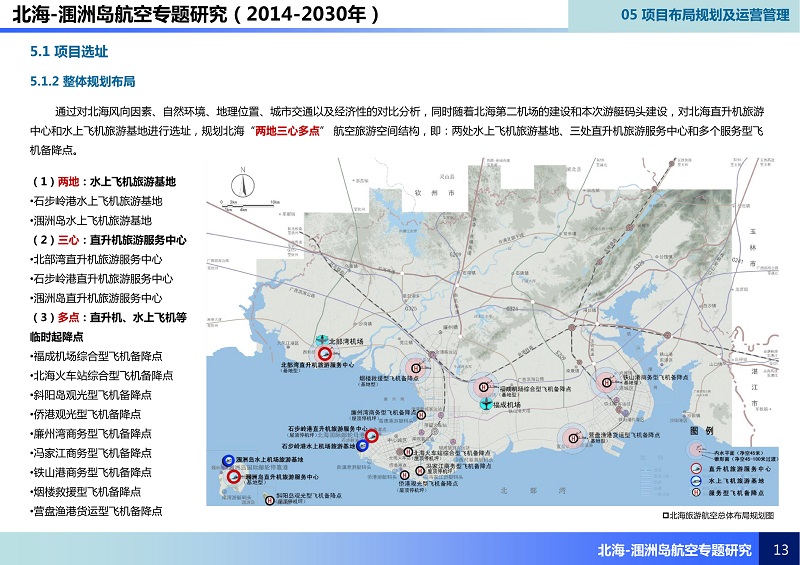
Task: Click the red 石步岭港直升机旅游服务中心 marker
Action: (x=371, y=436)
